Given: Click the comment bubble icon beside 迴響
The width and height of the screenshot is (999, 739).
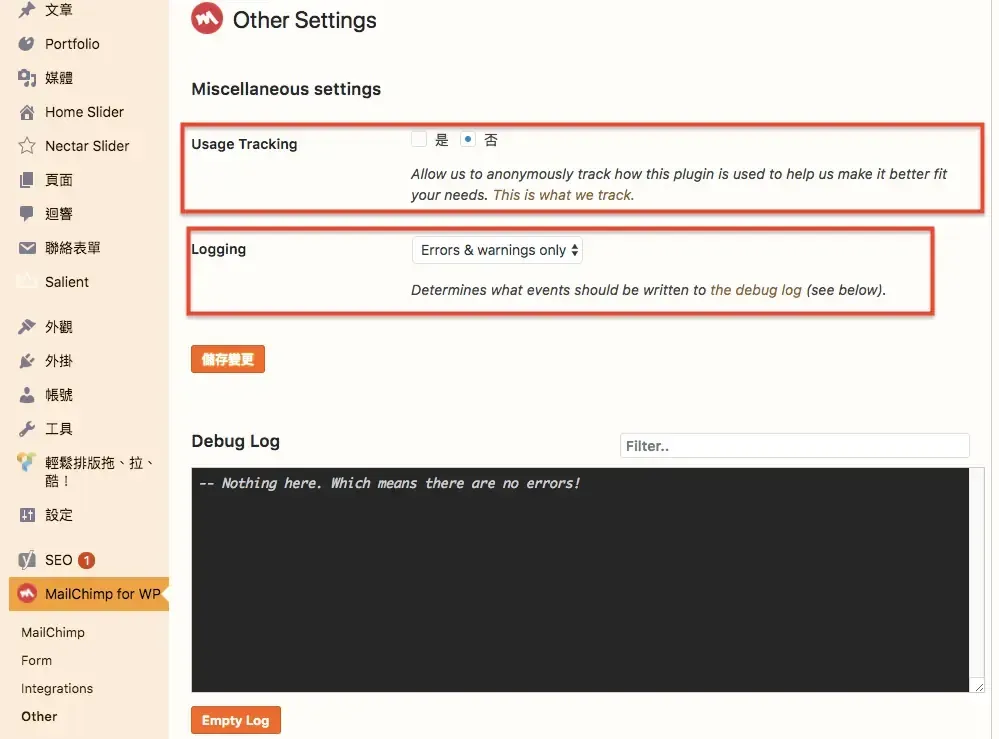Looking at the screenshot, I should 26,214.
